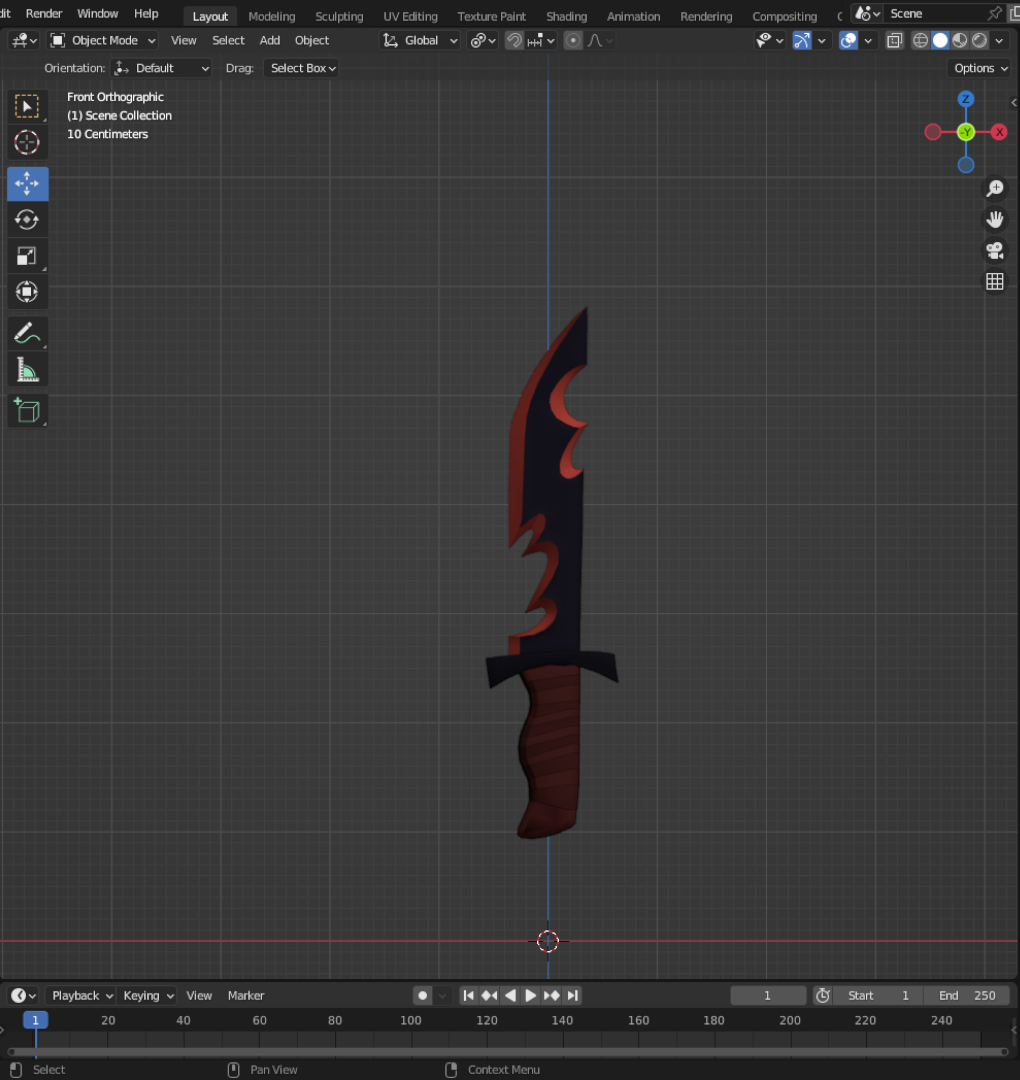Click the X axis on navigation gizmo

999,132
